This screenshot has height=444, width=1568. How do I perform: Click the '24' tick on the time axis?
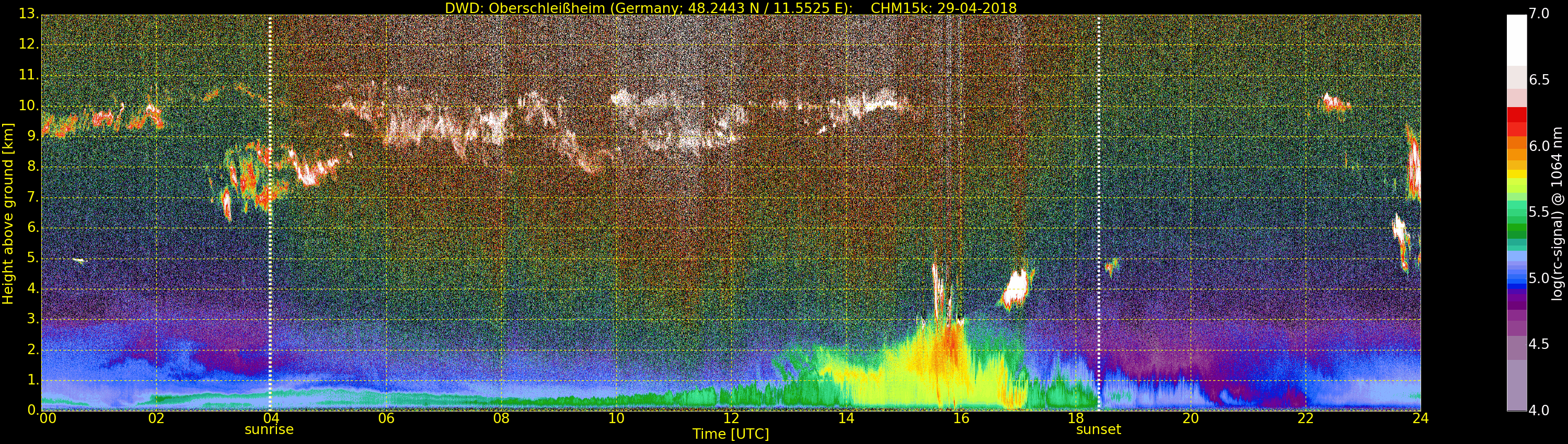click(1421, 418)
